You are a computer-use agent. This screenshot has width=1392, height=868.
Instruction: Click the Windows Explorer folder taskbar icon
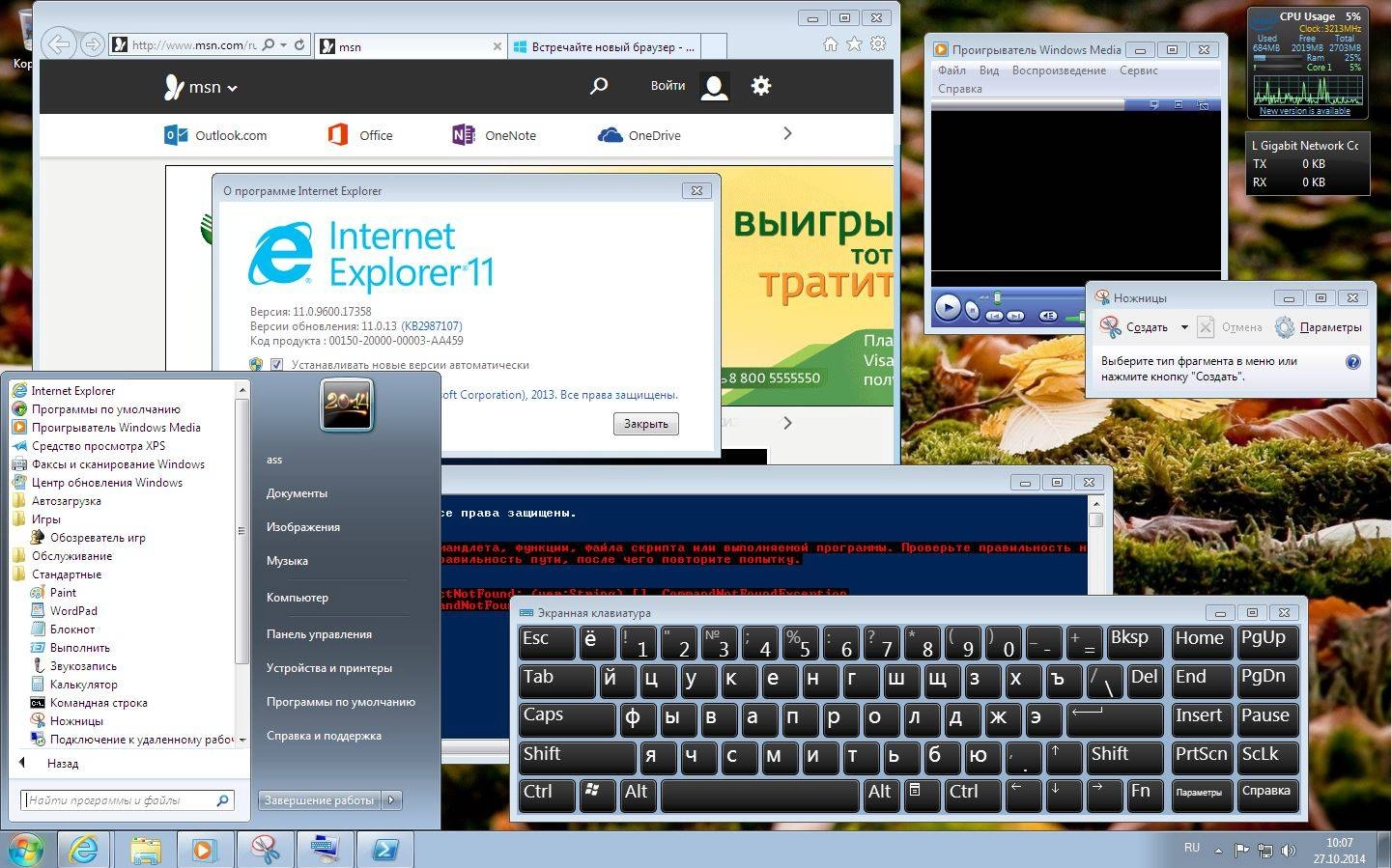tap(145, 850)
